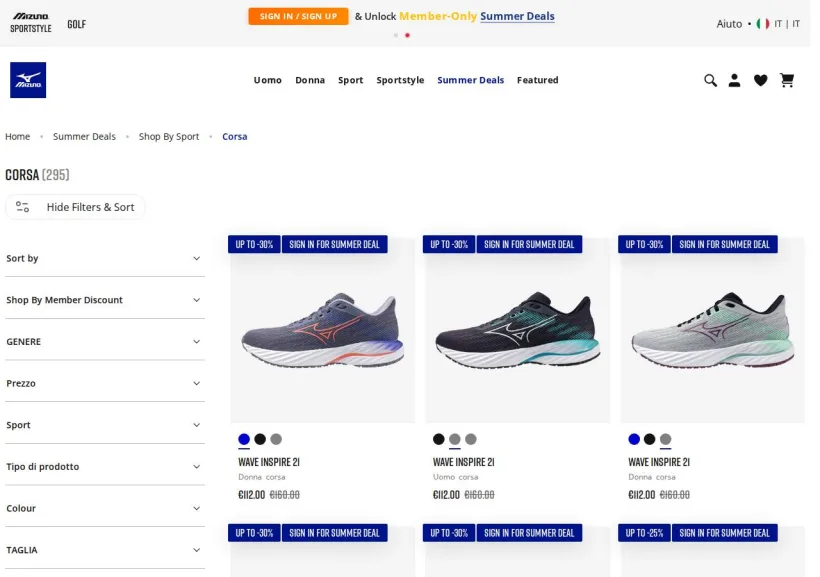
Task: Open the Donna menu
Action: (x=310, y=80)
